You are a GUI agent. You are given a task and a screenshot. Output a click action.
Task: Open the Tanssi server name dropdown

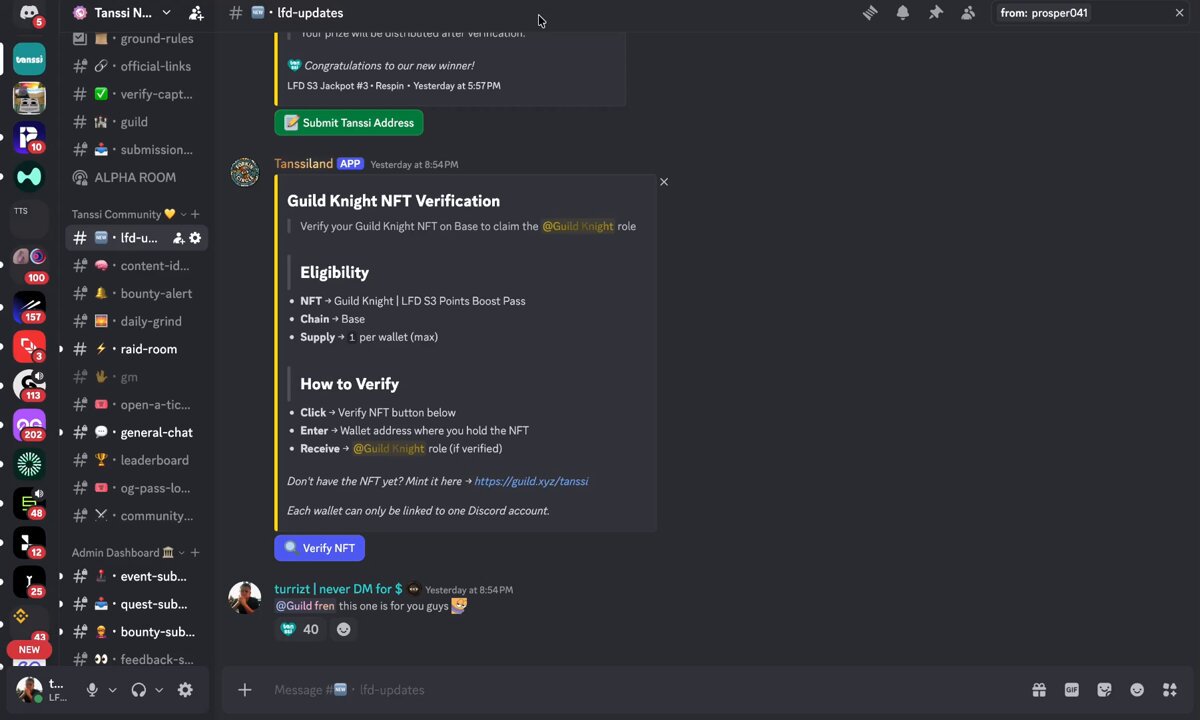click(x=123, y=13)
